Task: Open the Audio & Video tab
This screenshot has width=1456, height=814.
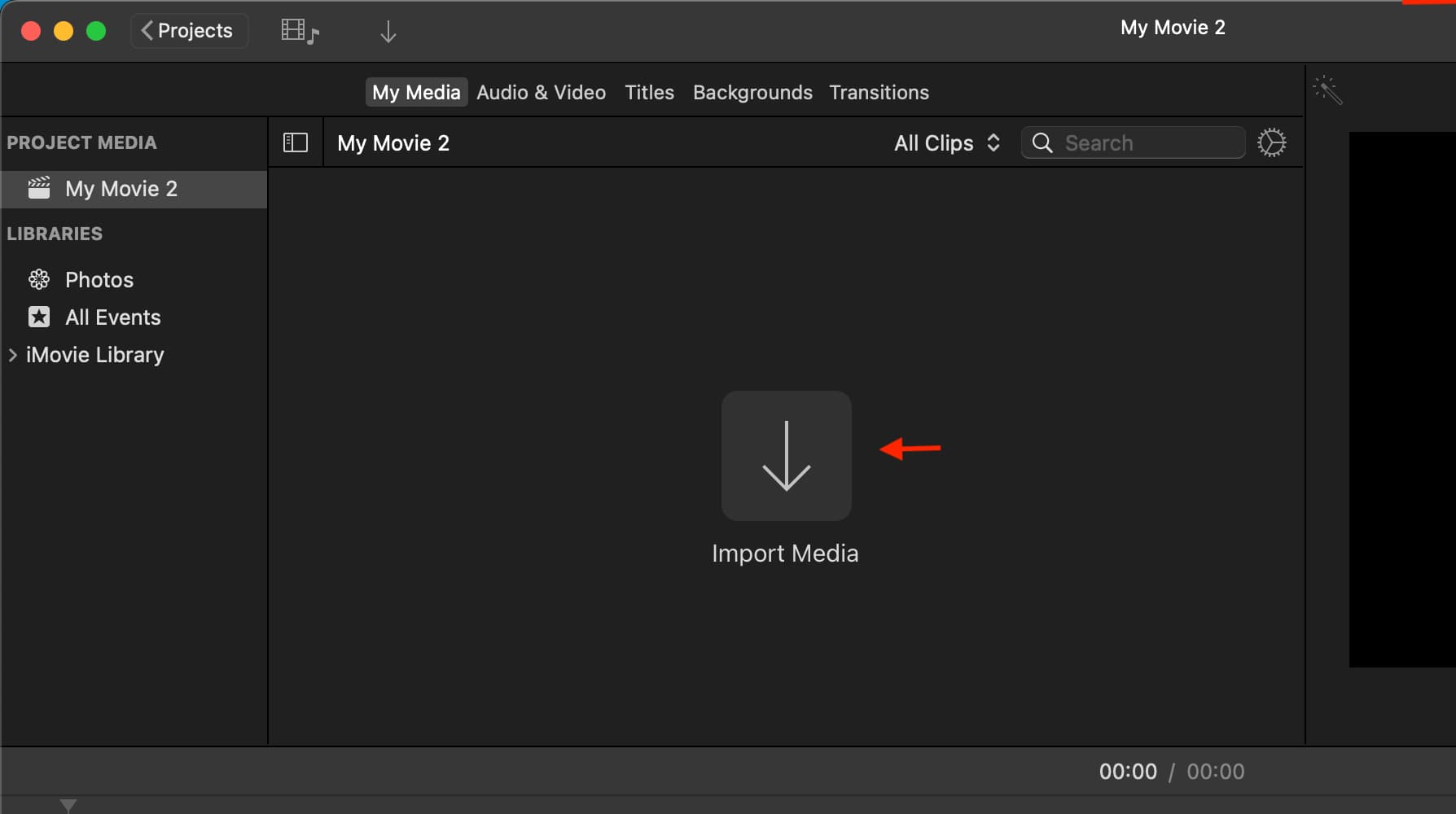Action: [541, 92]
